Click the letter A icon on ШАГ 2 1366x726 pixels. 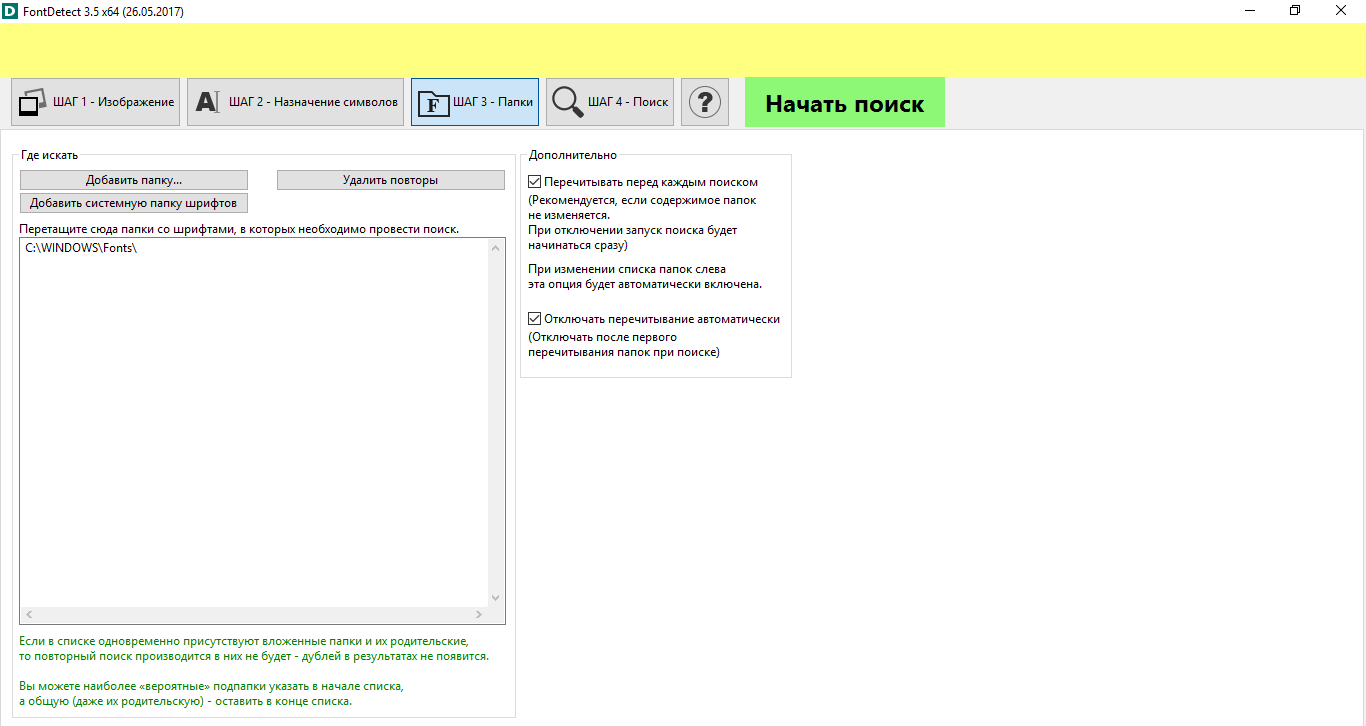click(207, 102)
